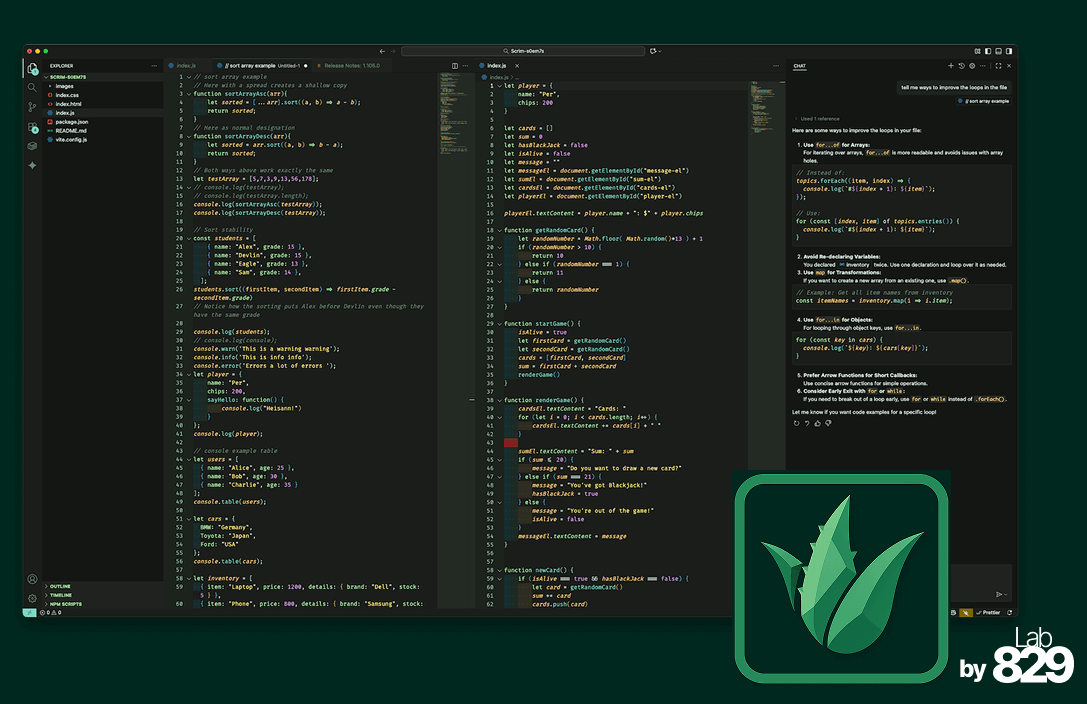Expand the images folder

tap(64, 86)
